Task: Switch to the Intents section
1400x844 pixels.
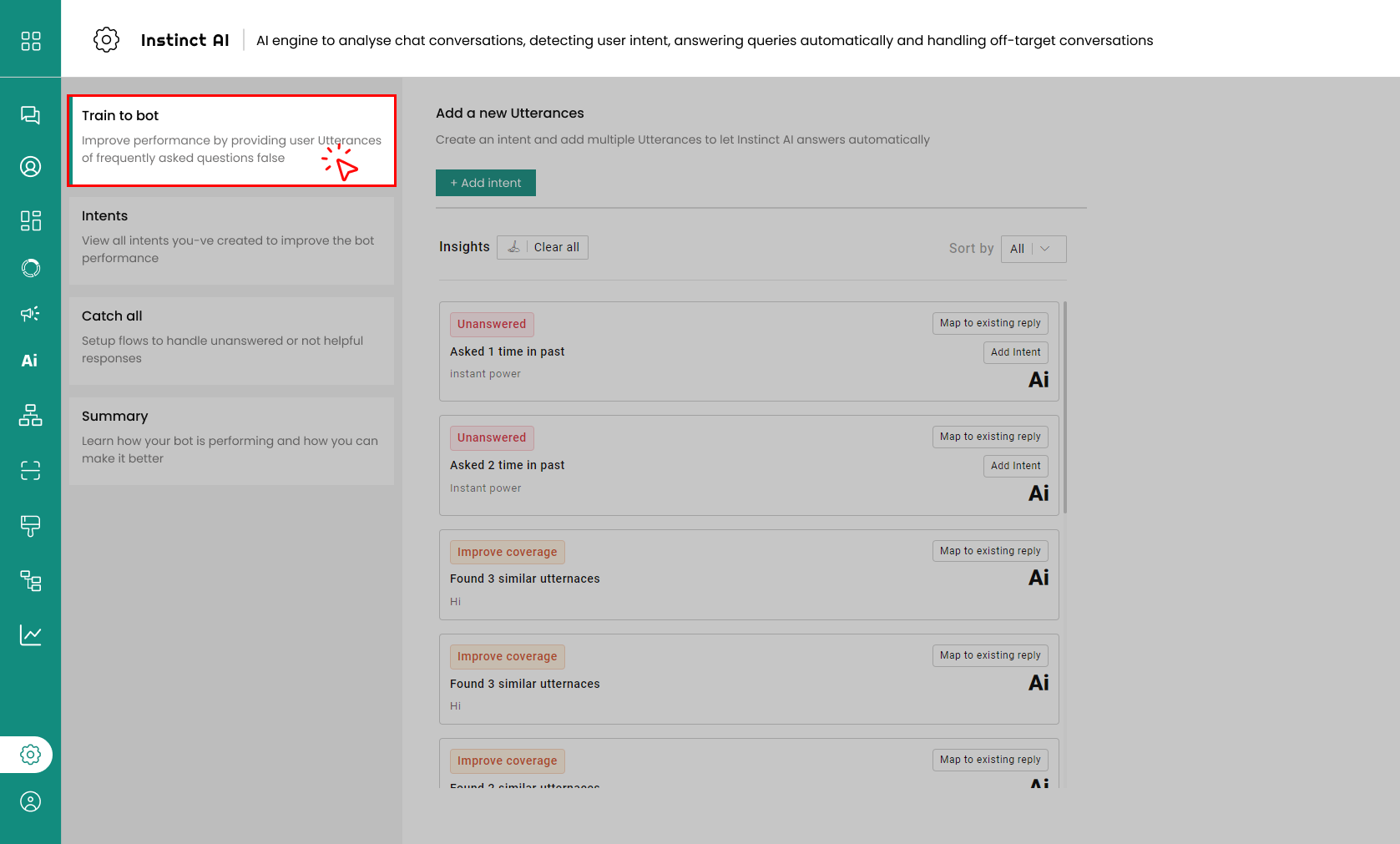Action: click(x=231, y=240)
